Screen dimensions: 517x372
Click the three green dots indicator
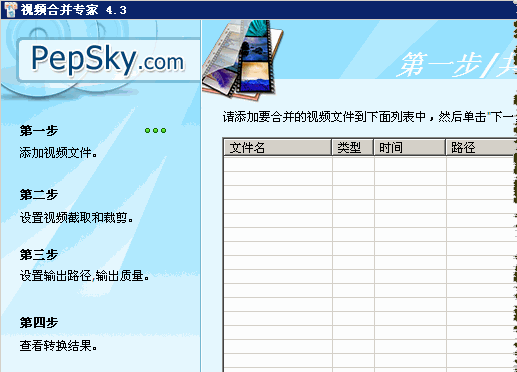155,131
